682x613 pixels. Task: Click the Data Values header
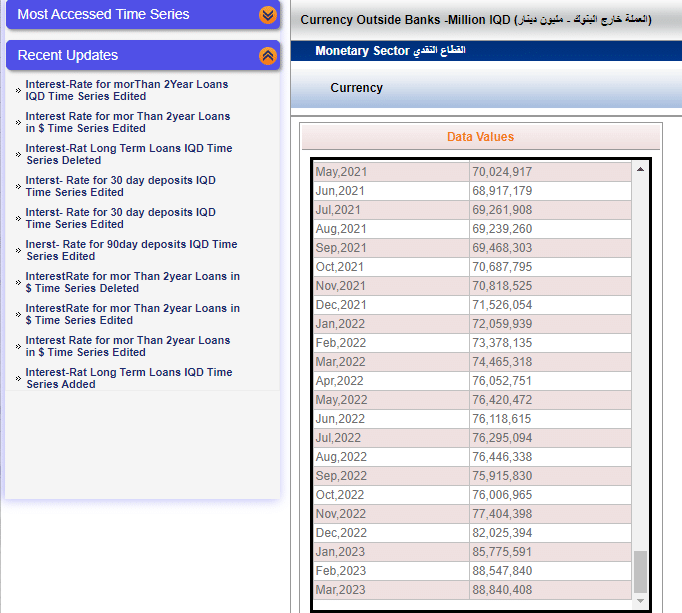(x=480, y=137)
